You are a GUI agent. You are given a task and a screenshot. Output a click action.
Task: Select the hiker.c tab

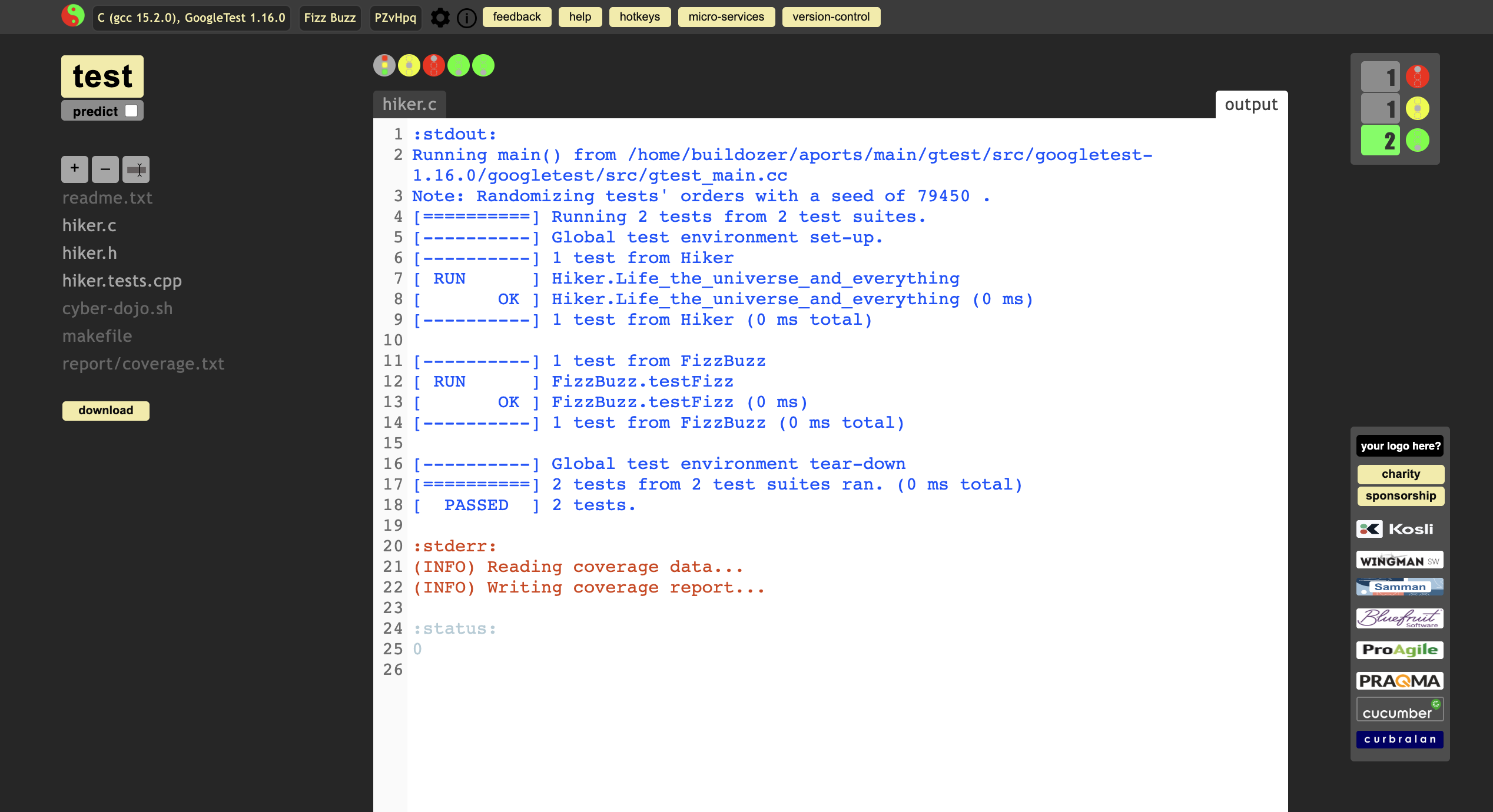[x=409, y=105]
